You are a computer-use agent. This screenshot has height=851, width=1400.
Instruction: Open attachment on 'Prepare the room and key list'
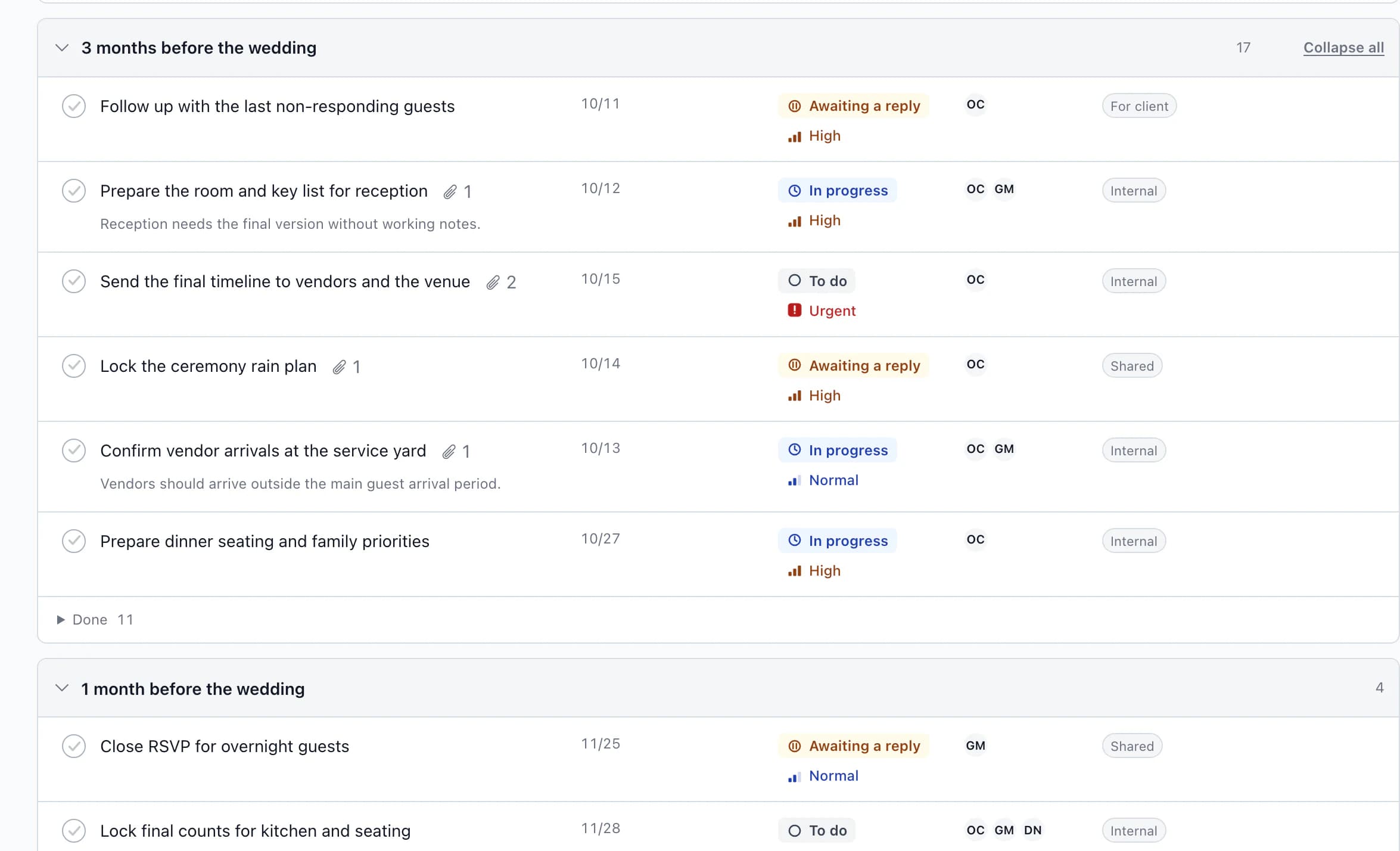tap(458, 191)
